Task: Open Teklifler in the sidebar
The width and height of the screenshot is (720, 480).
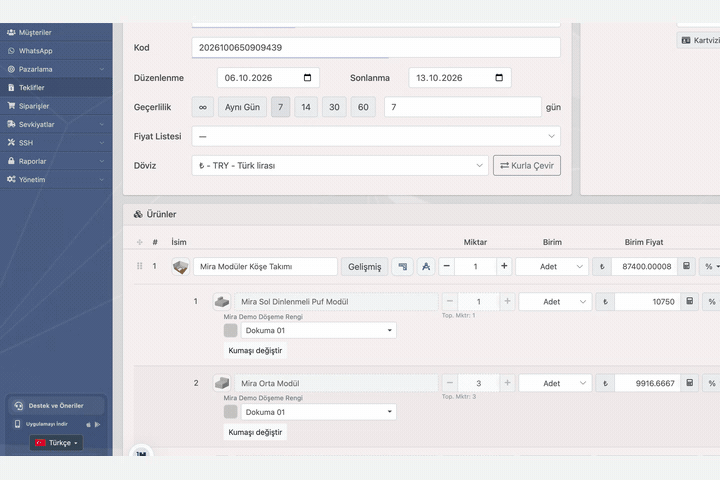Action: point(56,87)
